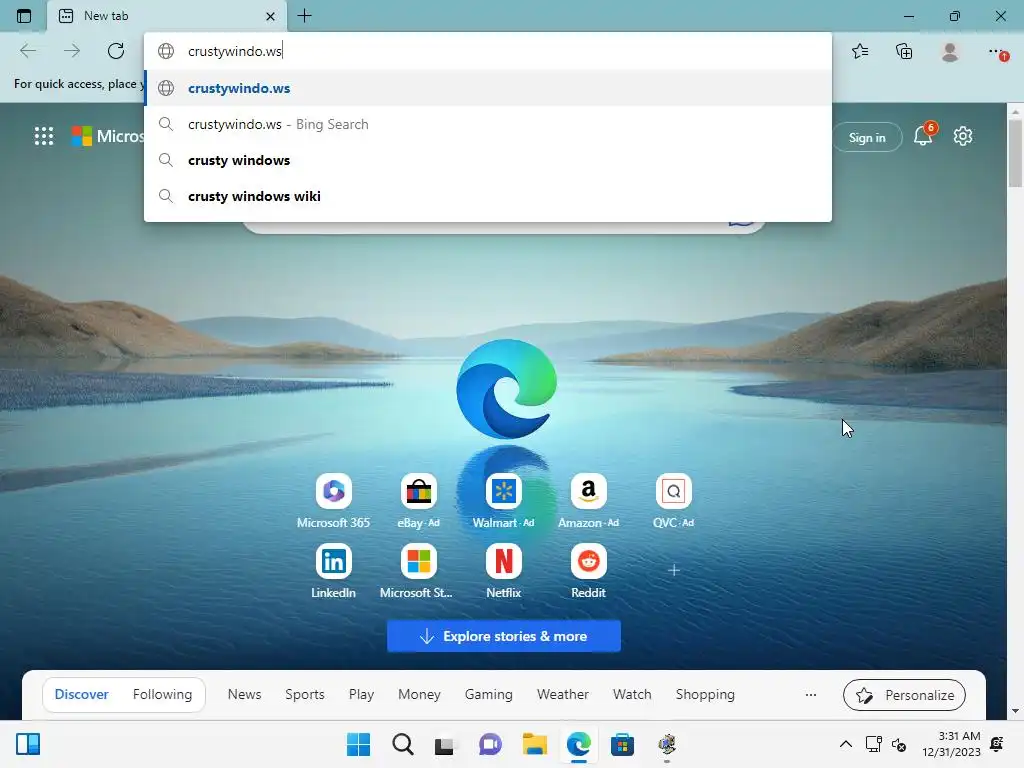
Task: Select crustywindo.ws Bing Search suggestion
Action: click(488, 124)
